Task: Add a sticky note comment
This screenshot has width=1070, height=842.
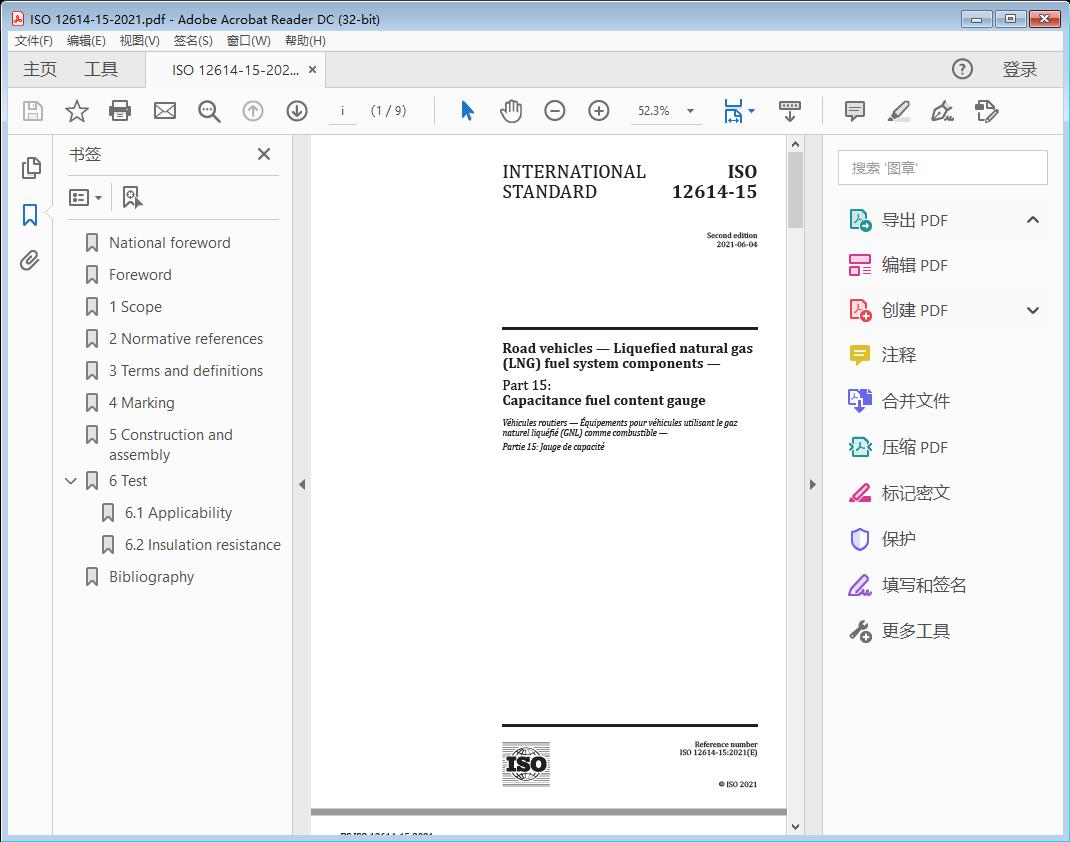Action: click(855, 111)
